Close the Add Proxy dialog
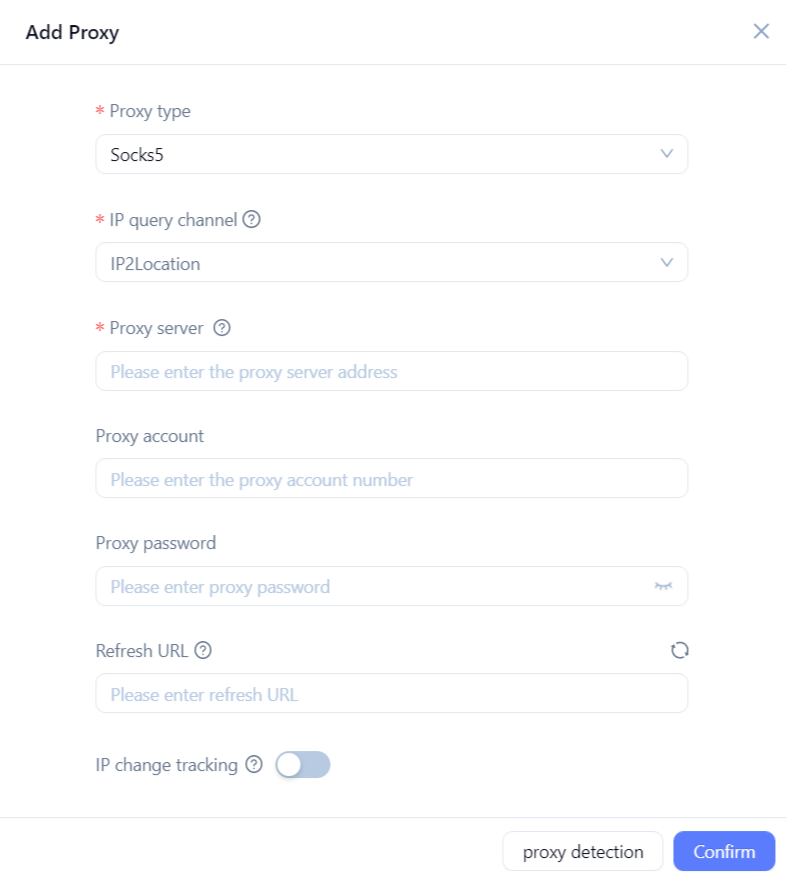Image resolution: width=786 pixels, height=877 pixels. click(761, 32)
